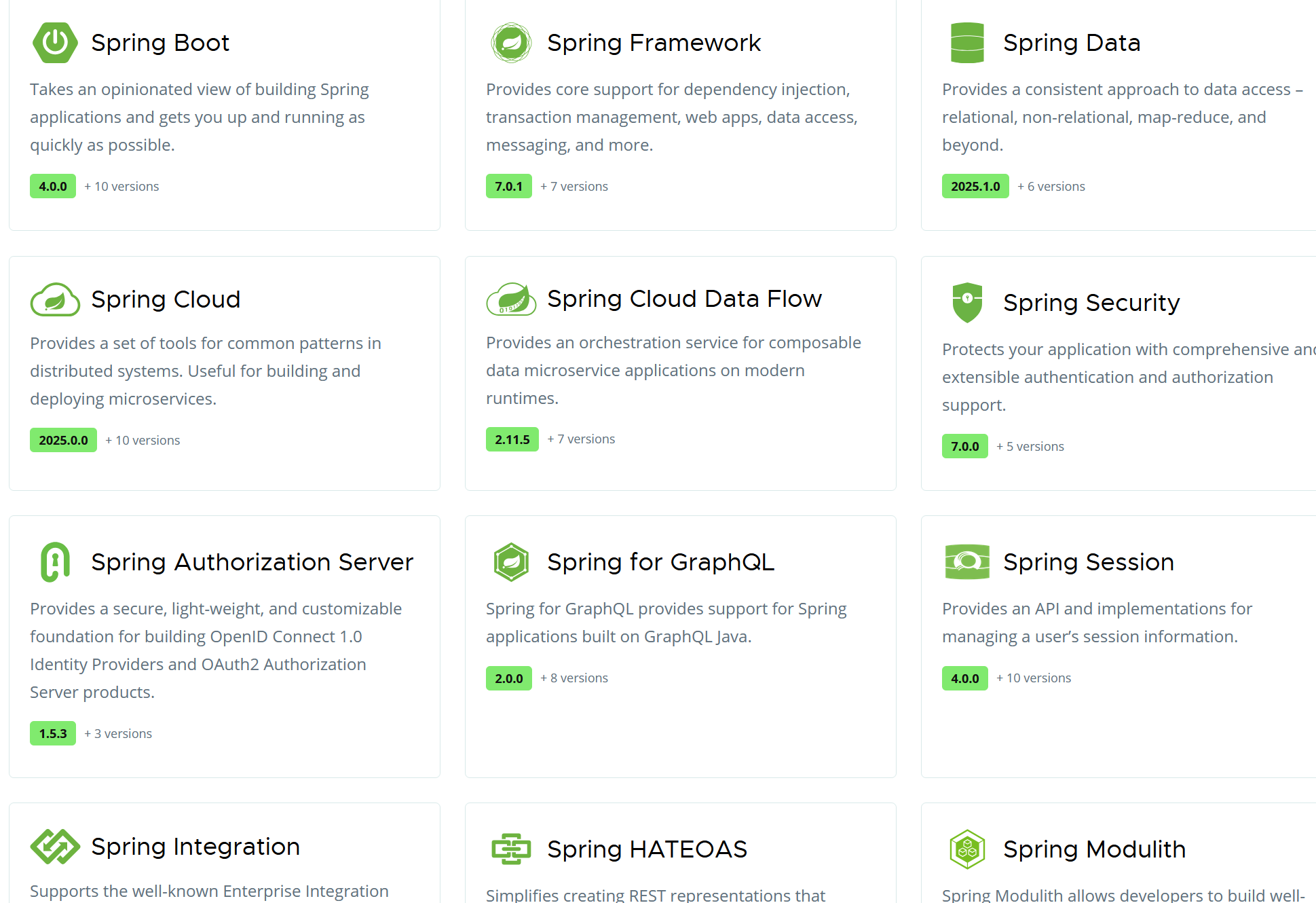Click the Spring Modulith icon

pyautogui.click(x=967, y=849)
